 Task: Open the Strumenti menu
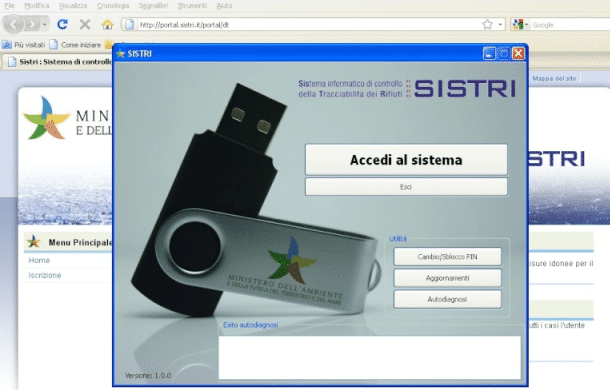point(192,5)
